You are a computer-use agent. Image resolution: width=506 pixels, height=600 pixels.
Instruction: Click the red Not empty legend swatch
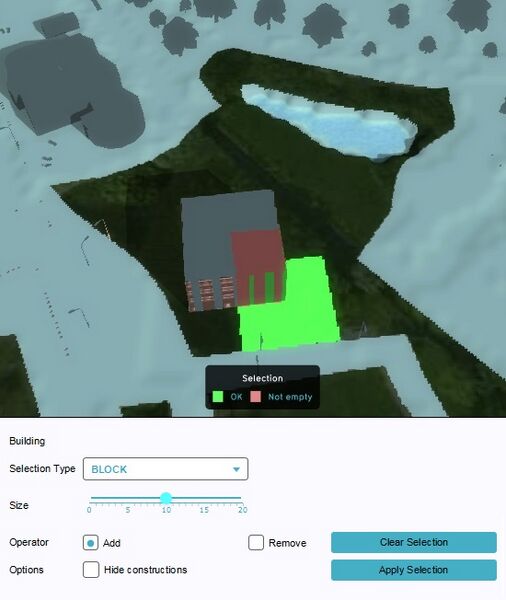point(255,397)
